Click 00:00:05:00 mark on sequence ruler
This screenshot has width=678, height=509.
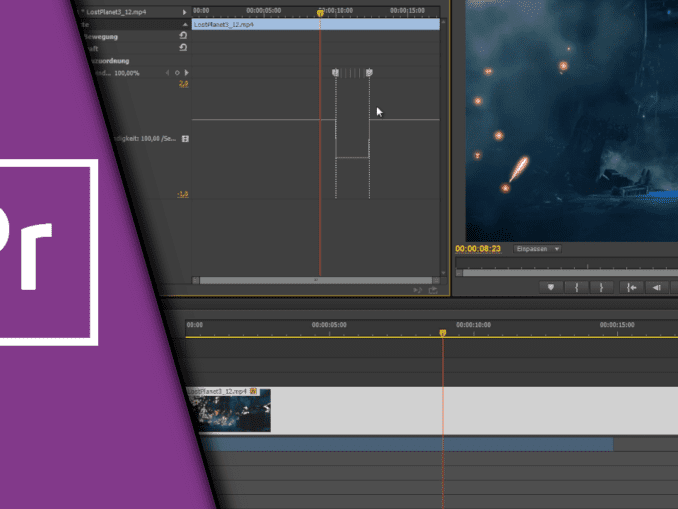pyautogui.click(x=329, y=325)
